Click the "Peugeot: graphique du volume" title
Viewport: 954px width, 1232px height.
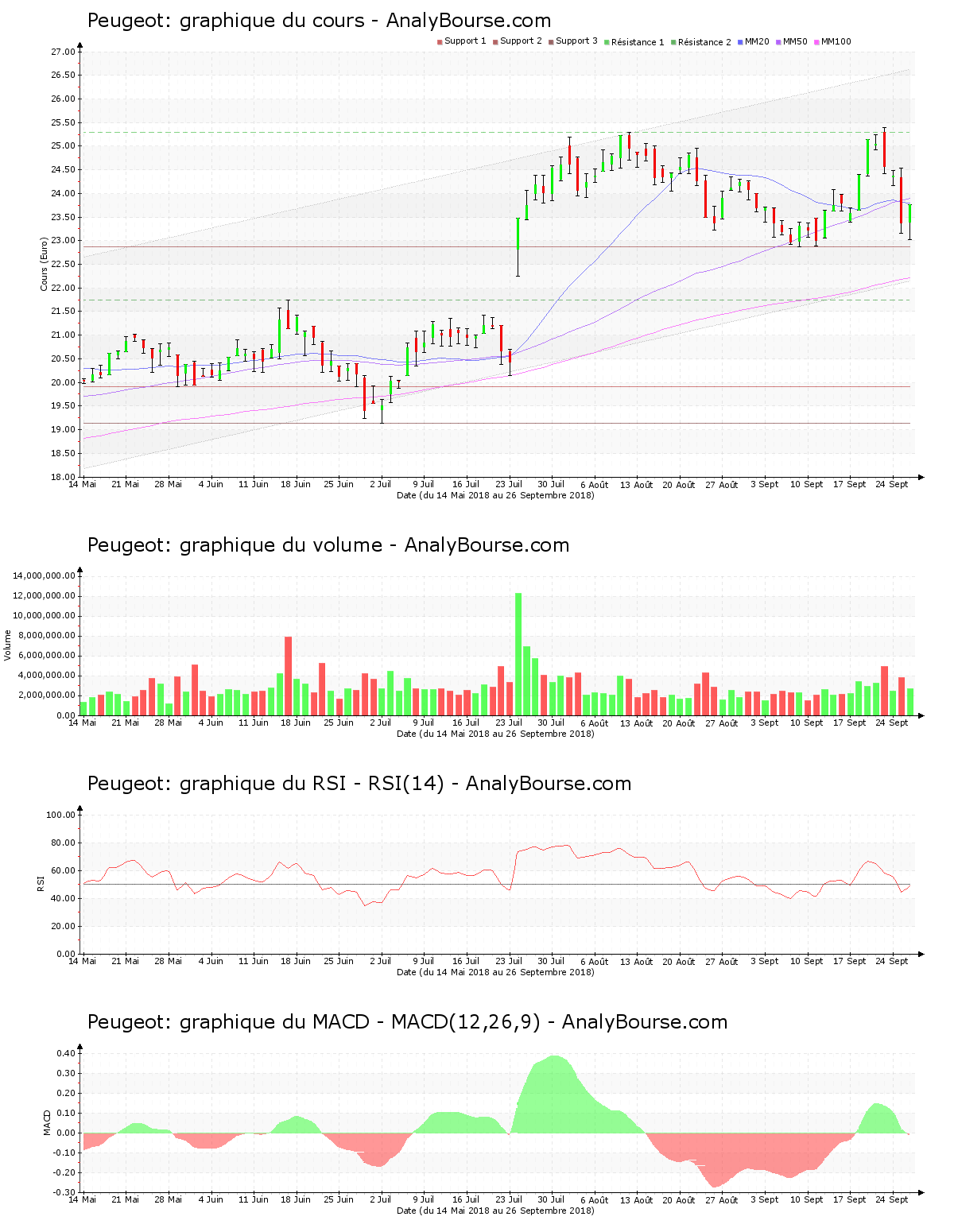235,545
